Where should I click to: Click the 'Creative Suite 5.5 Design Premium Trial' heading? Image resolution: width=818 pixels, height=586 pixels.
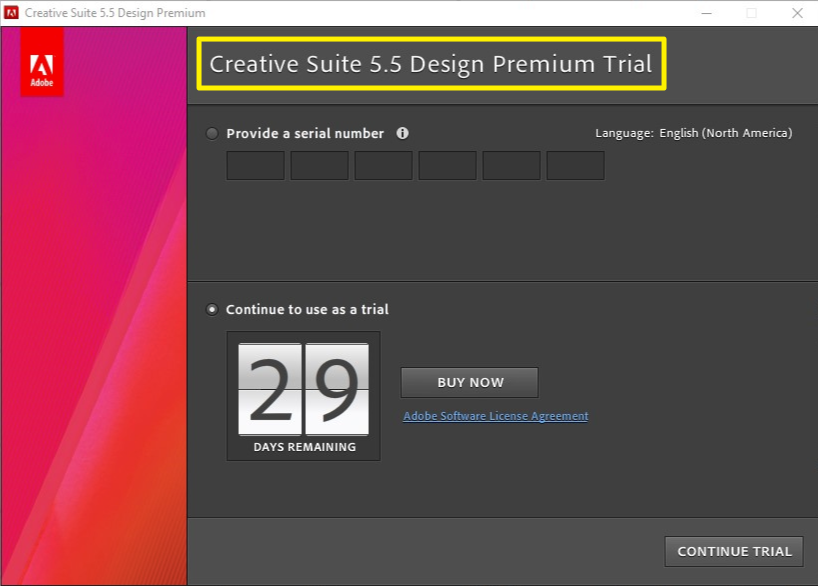431,64
